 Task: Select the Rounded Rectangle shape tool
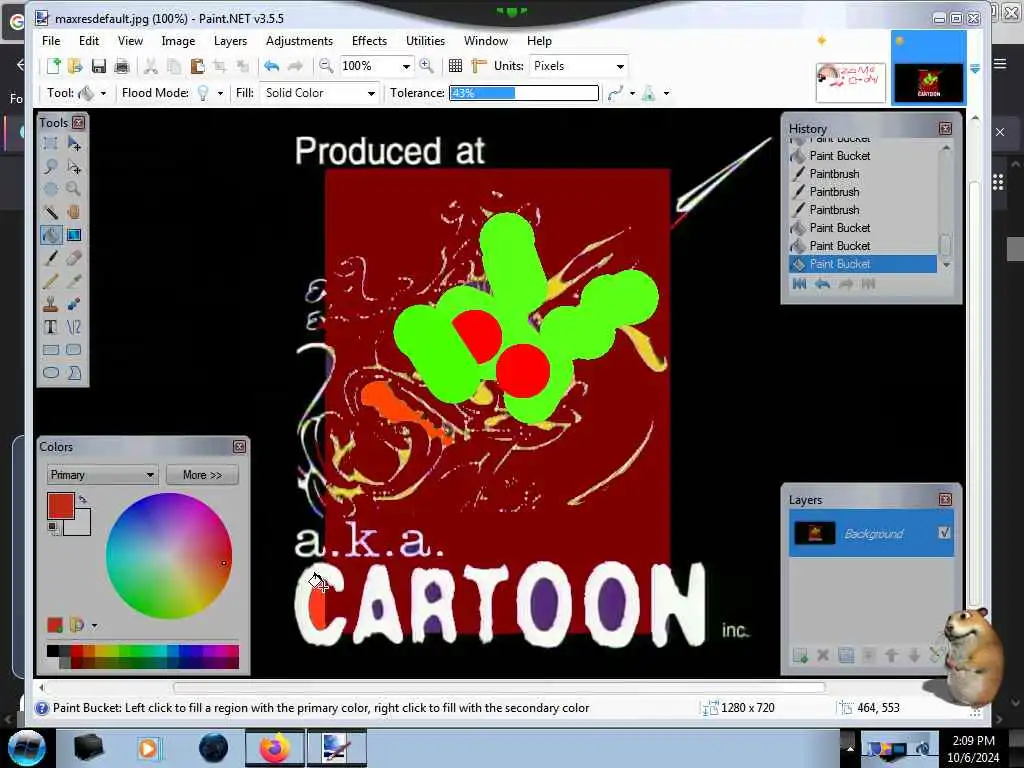pyautogui.click(x=74, y=350)
